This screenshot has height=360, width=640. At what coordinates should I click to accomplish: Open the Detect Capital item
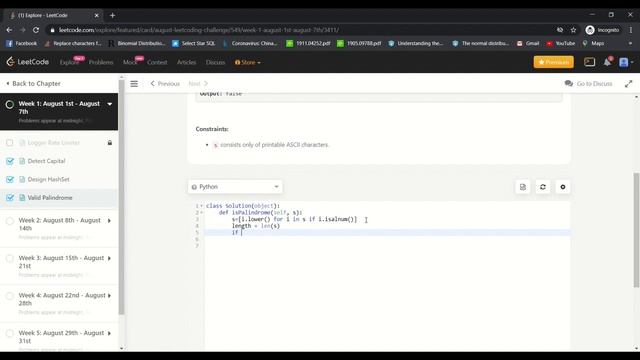point(46,161)
